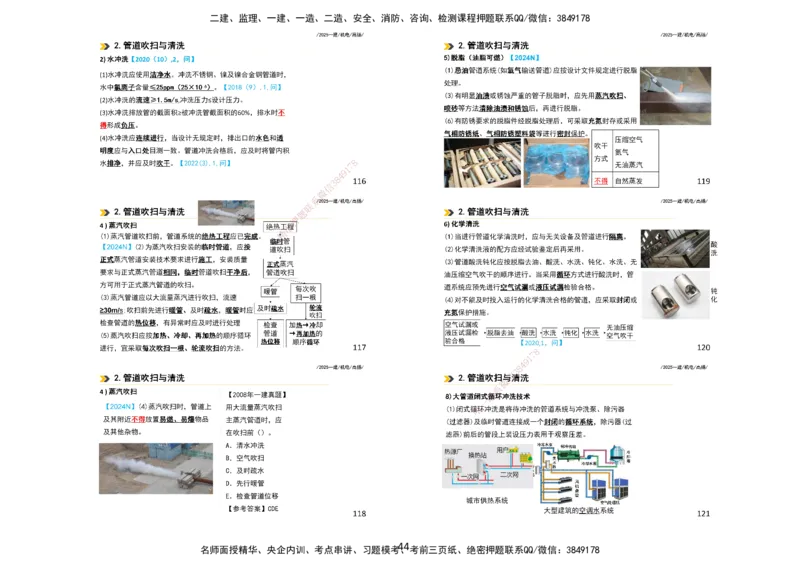
Task: Click heading 管道吹扫与清洗 on slide 119
Action: pyautogui.click(x=493, y=45)
